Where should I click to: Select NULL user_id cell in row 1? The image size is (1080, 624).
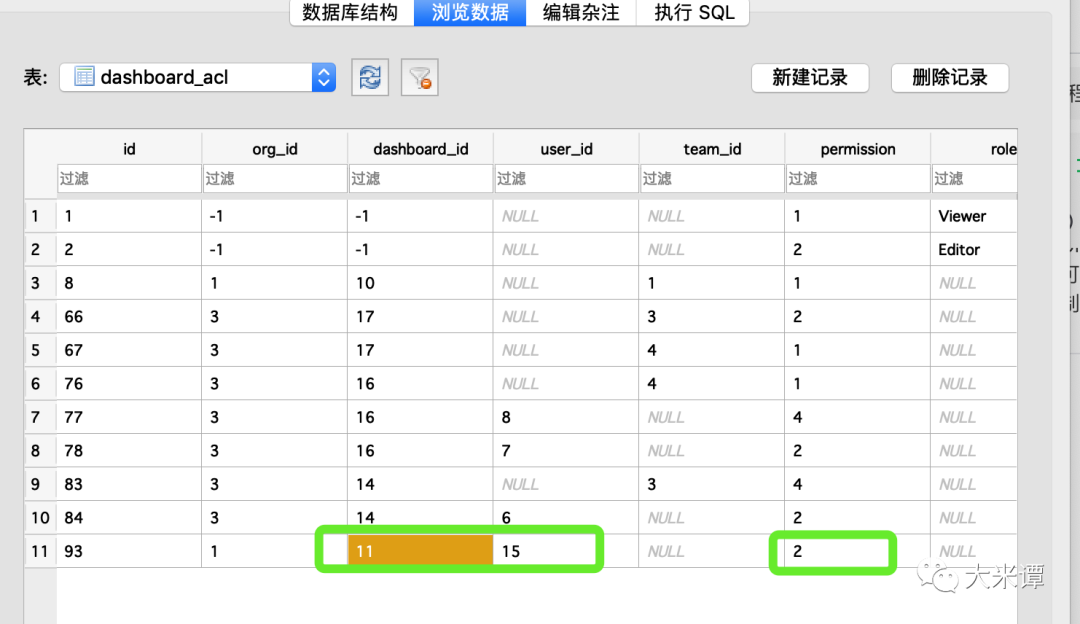point(566,216)
